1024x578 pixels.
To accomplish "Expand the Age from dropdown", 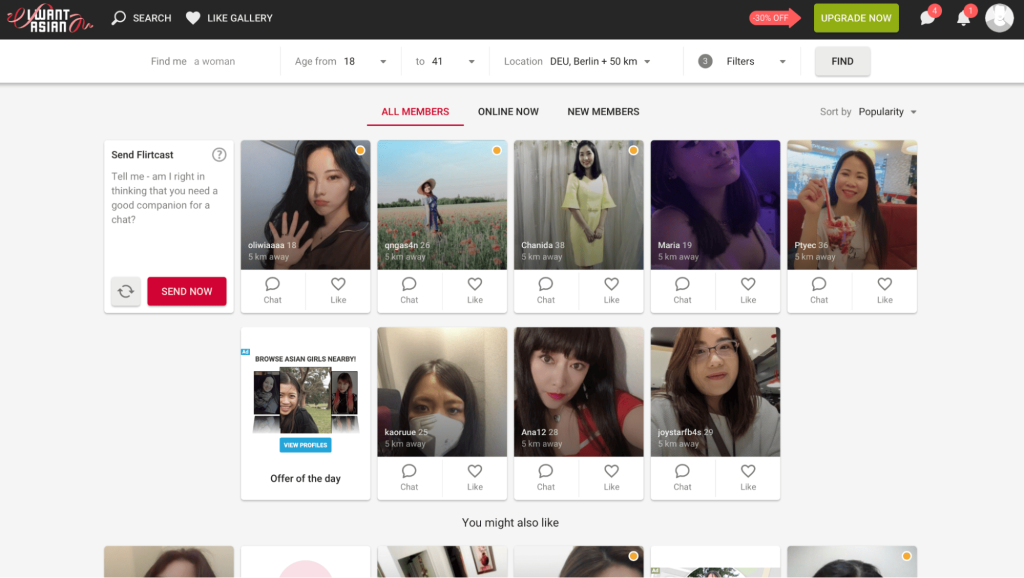I will 340,61.
